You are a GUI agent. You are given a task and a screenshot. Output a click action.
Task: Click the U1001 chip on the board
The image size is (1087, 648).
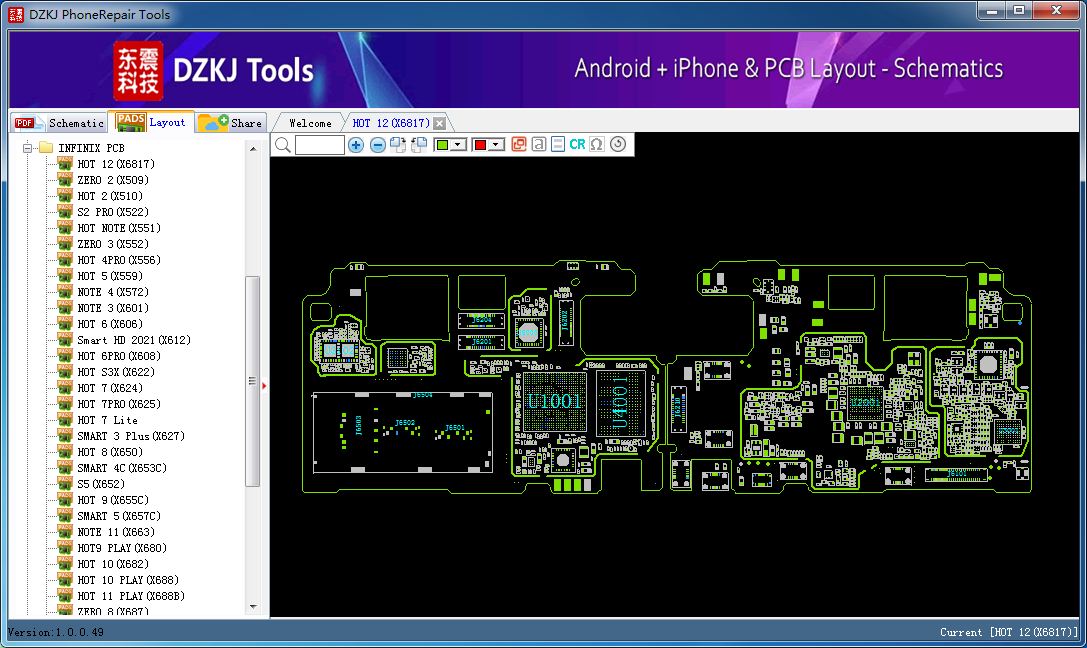(554, 402)
